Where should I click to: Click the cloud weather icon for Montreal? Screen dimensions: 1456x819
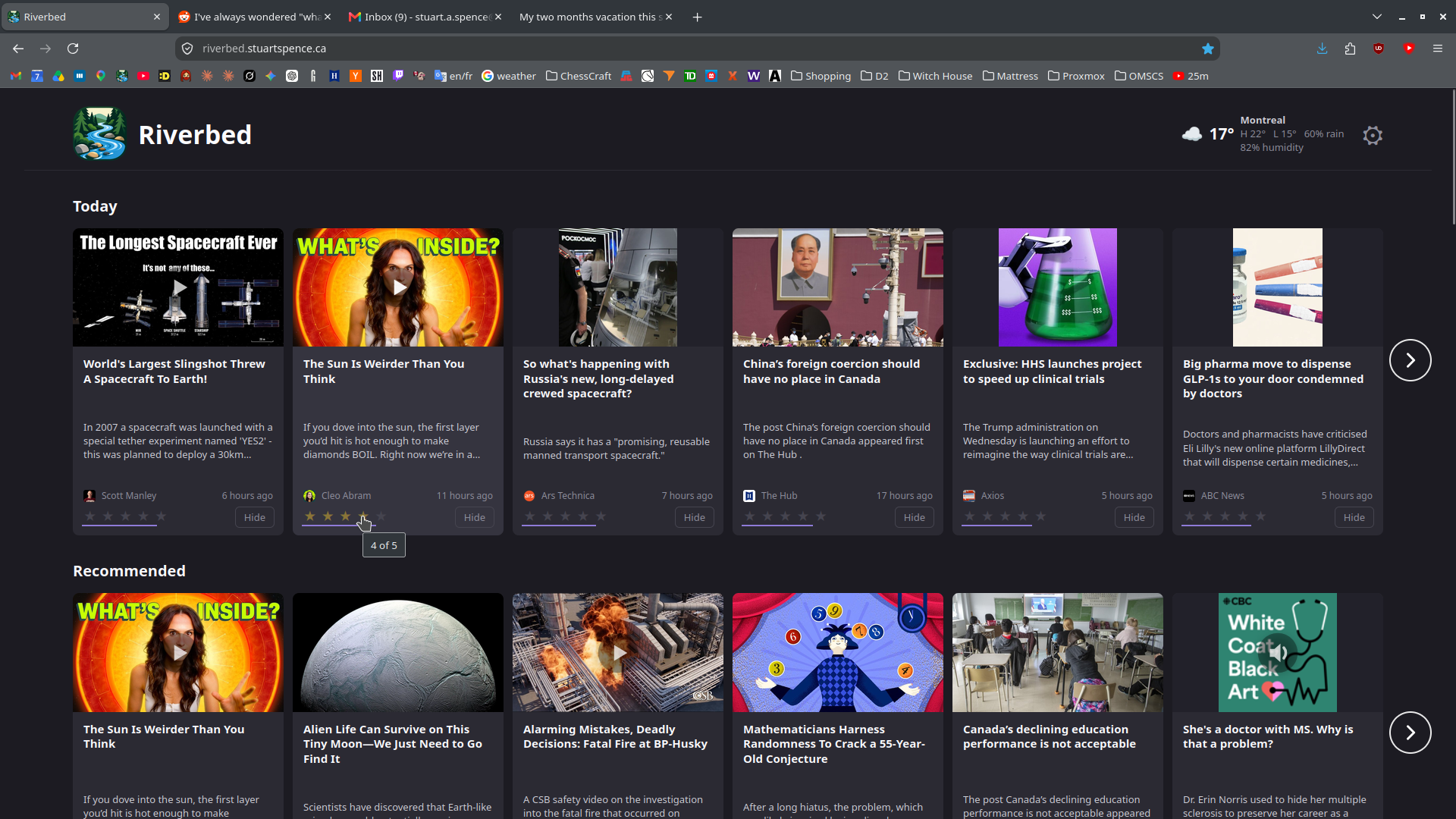pyautogui.click(x=1192, y=134)
